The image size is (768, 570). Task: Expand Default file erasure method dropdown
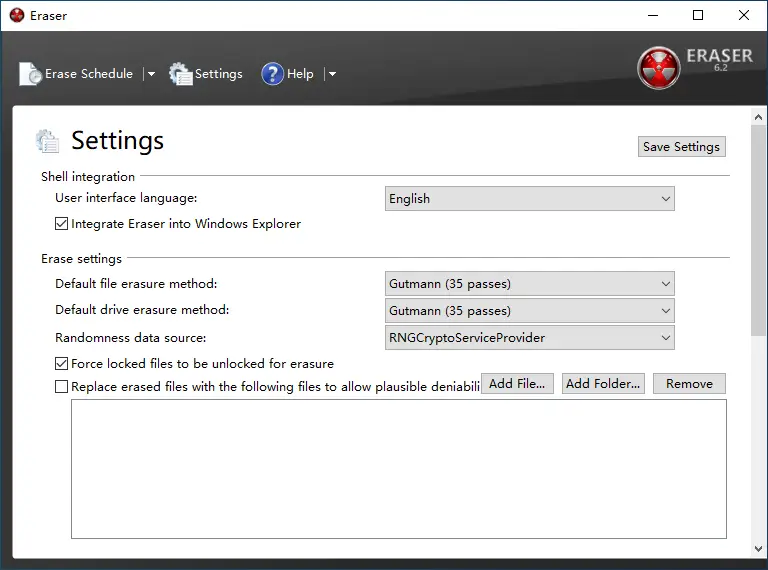tap(530, 284)
